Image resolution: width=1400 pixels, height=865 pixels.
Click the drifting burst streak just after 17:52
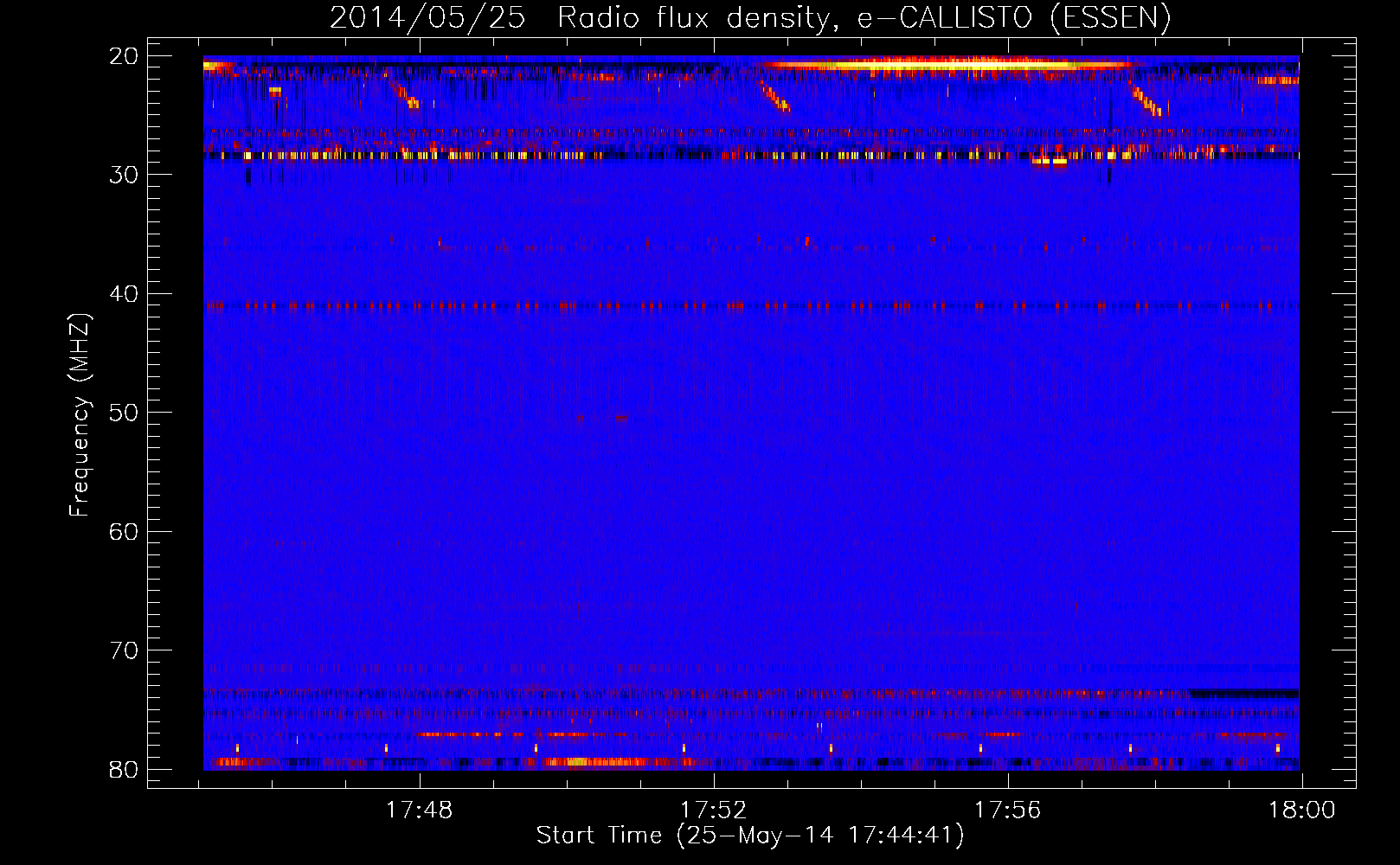click(x=775, y=96)
